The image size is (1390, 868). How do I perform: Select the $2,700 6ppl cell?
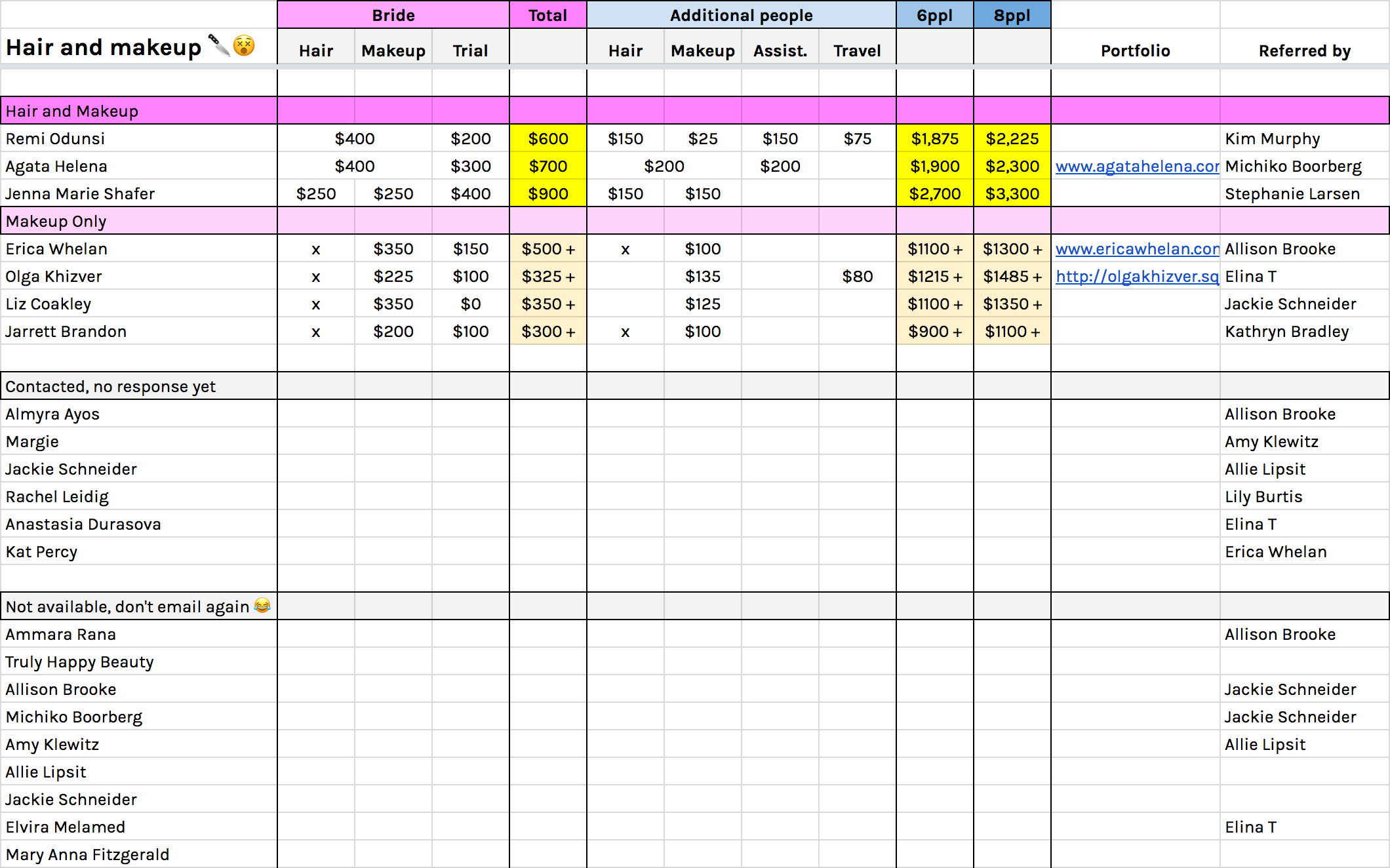(x=935, y=194)
